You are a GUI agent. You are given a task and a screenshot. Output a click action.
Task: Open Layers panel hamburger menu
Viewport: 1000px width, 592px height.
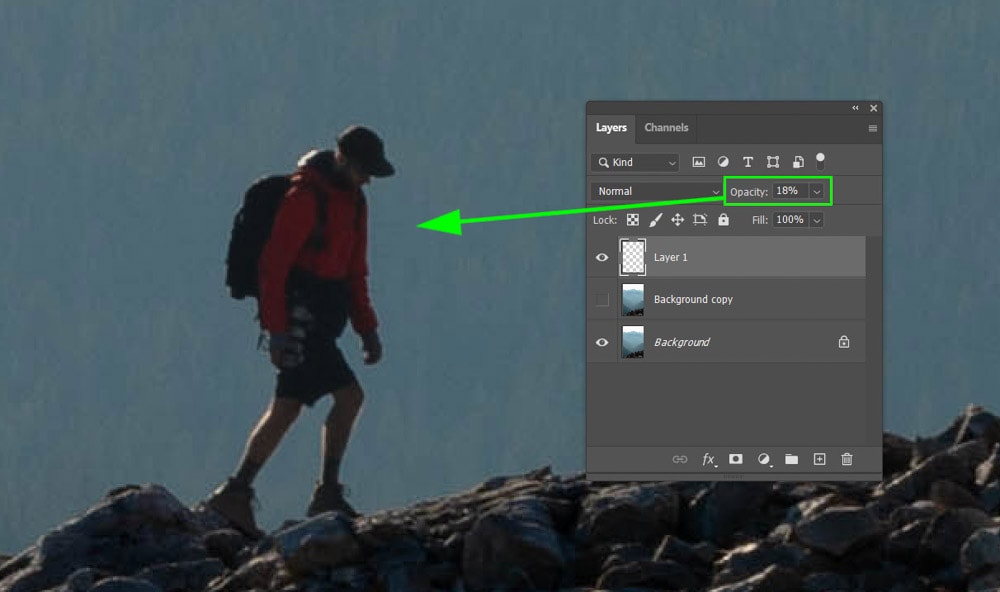pyautogui.click(x=872, y=128)
